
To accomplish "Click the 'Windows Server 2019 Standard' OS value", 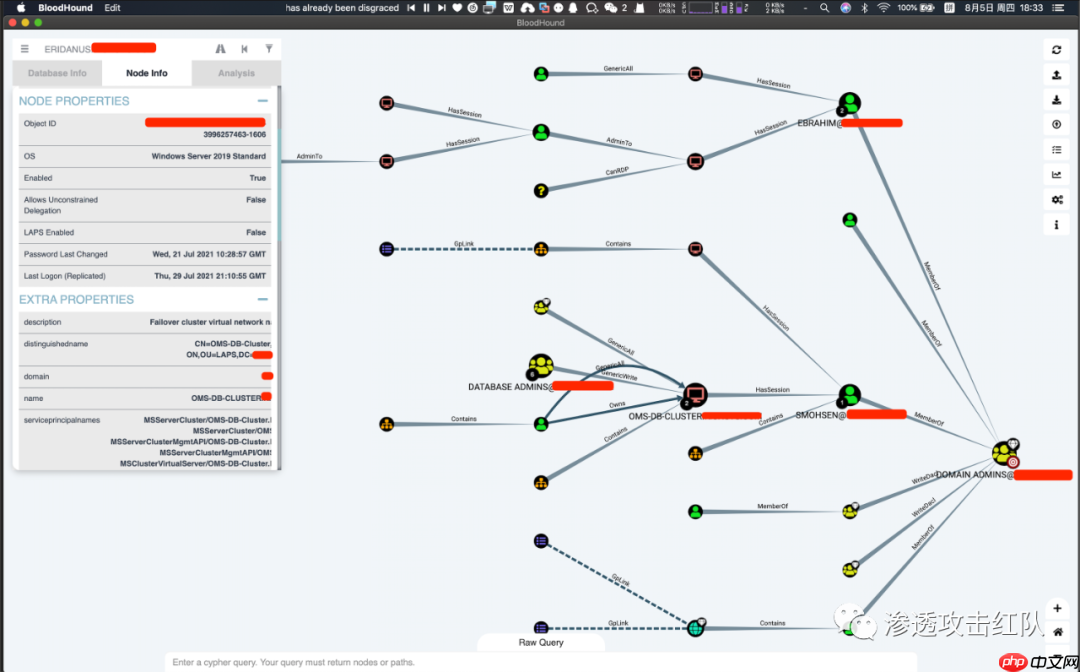I will (x=209, y=156).
